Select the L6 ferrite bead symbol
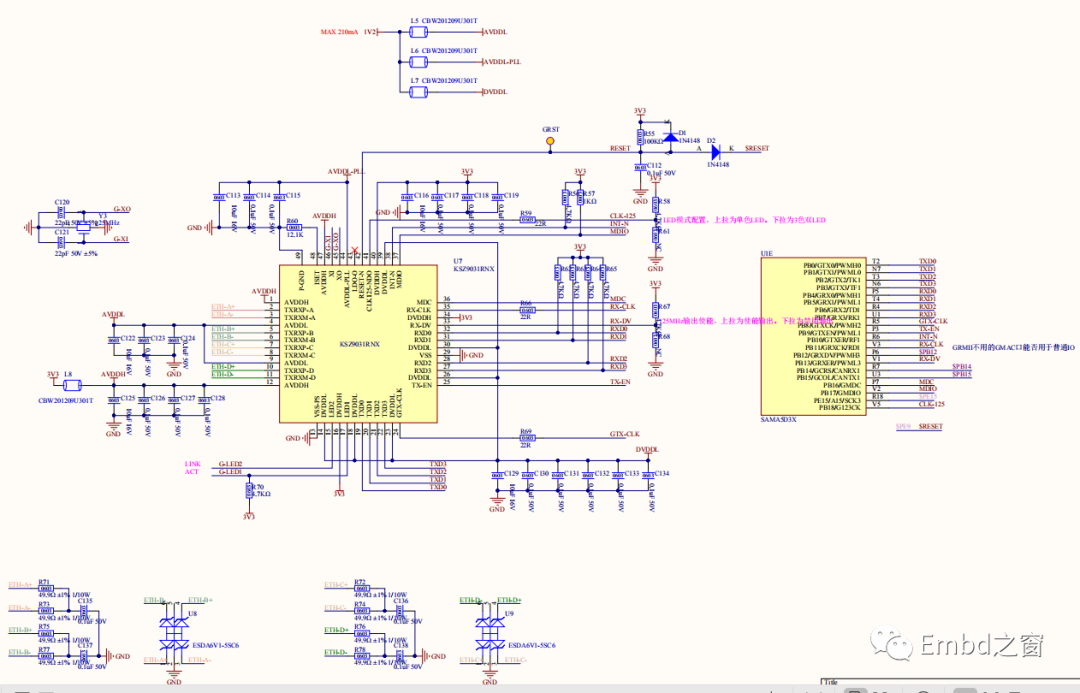1080x693 pixels. (x=418, y=62)
